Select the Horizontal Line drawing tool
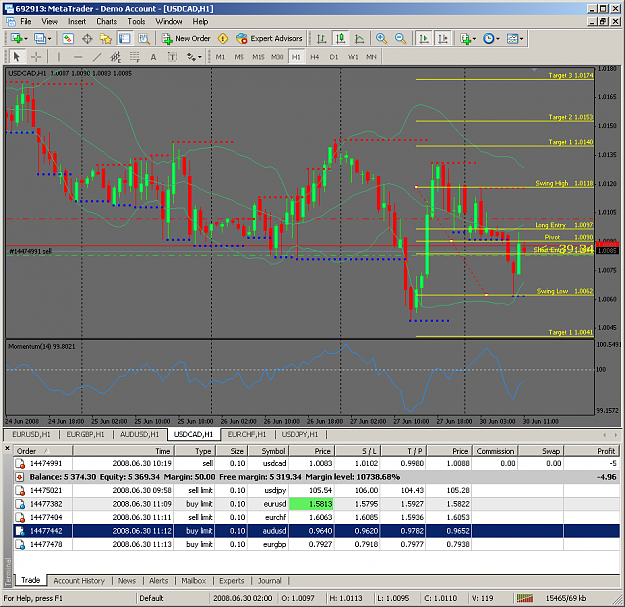The image size is (625, 607). pos(78,57)
